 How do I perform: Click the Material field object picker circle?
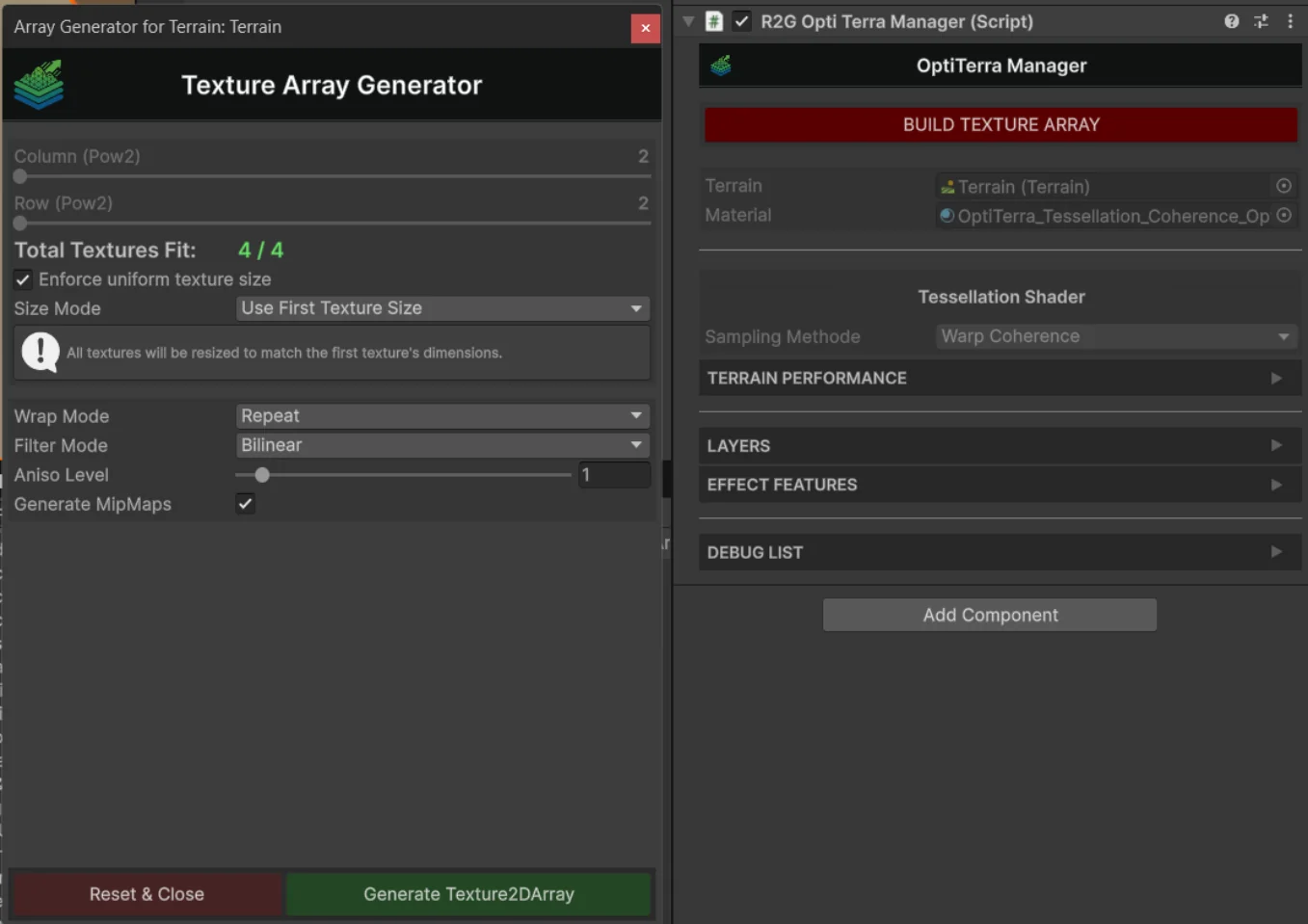[x=1284, y=216]
